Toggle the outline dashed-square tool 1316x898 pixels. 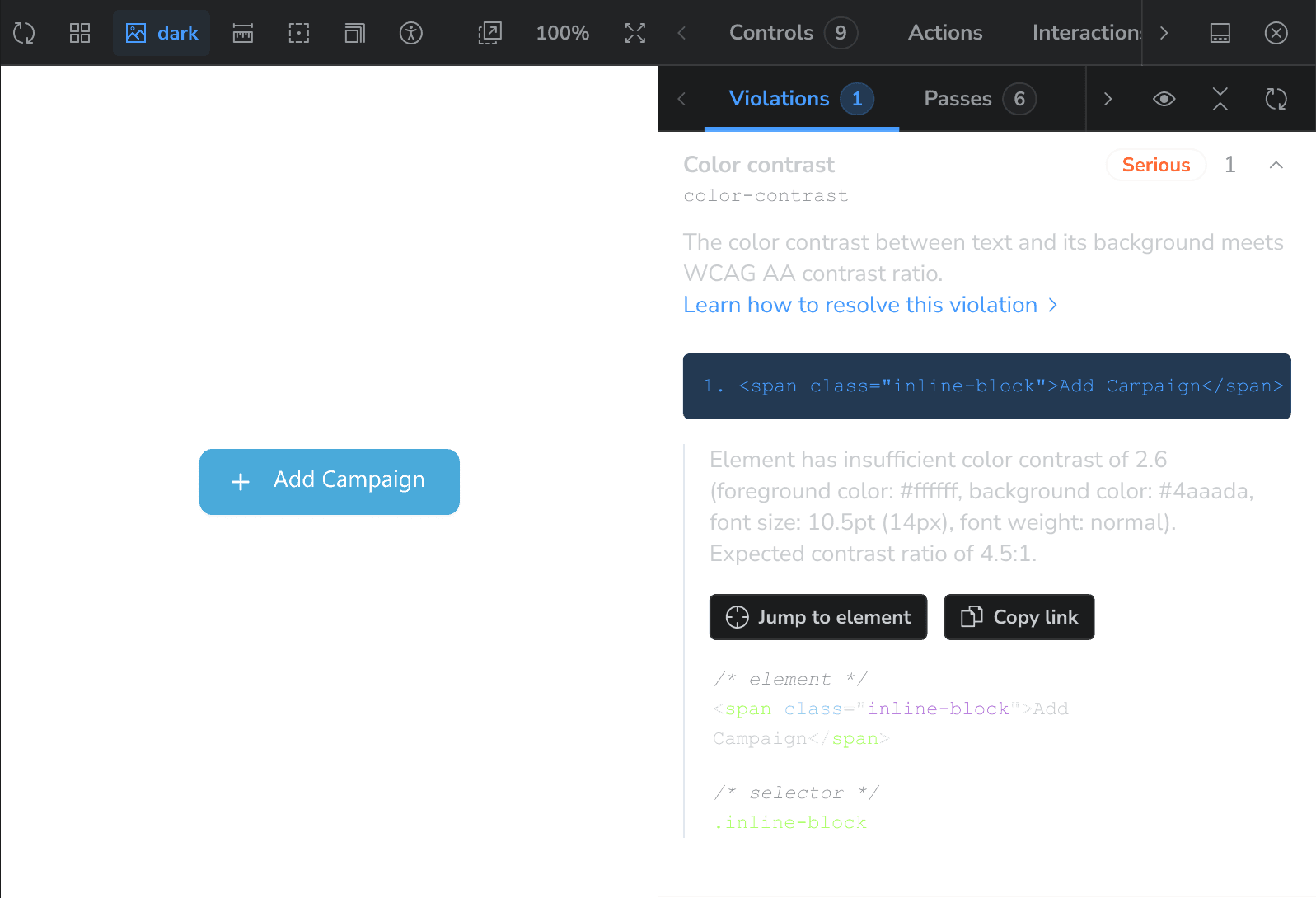[299, 33]
